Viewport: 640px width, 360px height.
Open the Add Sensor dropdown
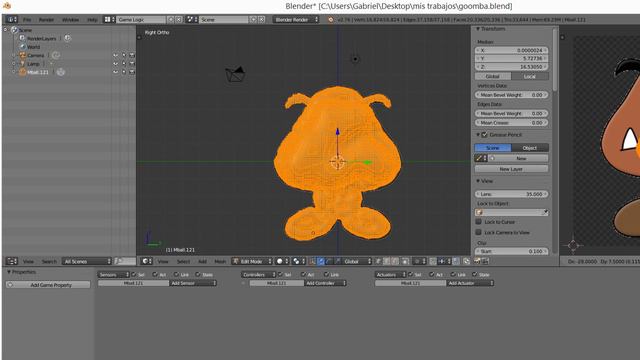coord(193,283)
